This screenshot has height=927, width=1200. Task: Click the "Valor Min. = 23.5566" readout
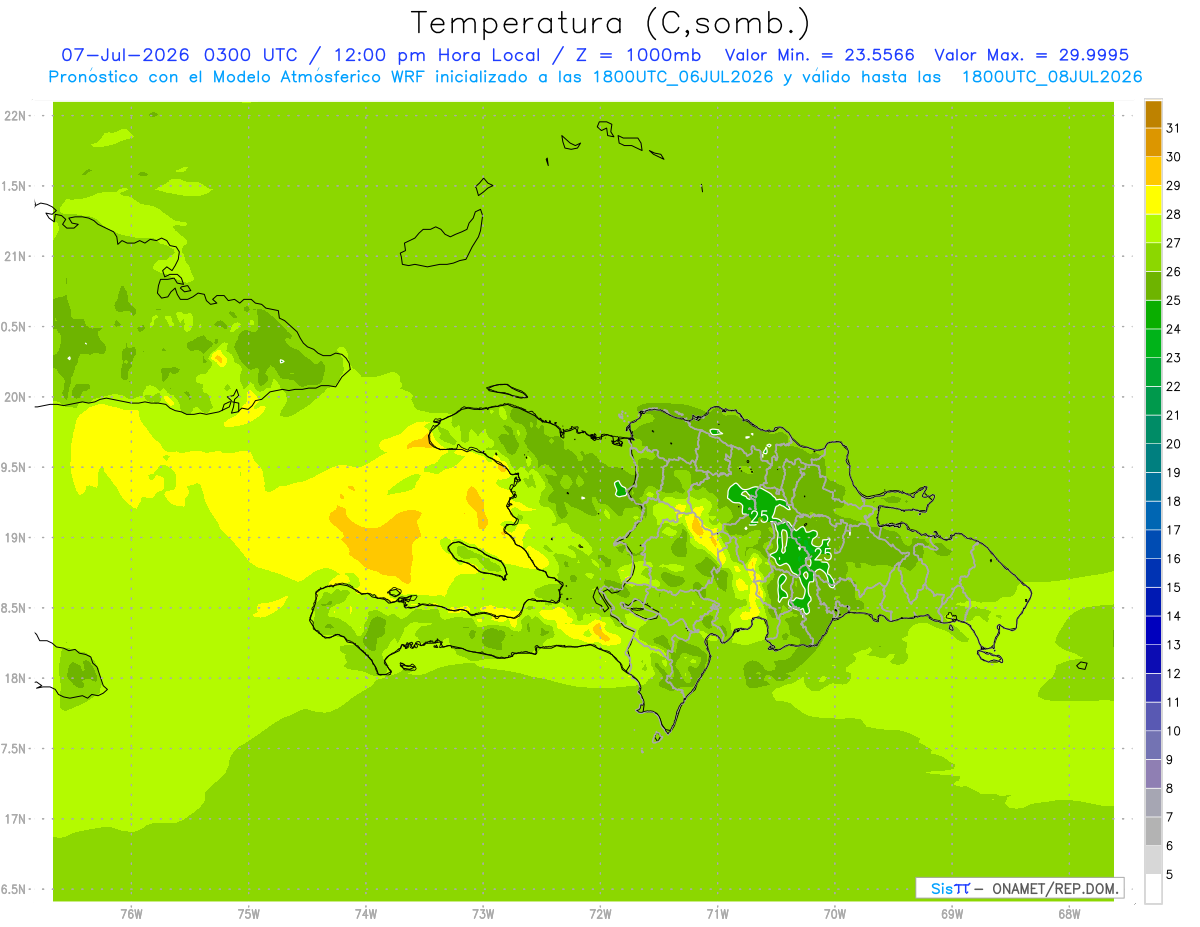pyautogui.click(x=819, y=55)
